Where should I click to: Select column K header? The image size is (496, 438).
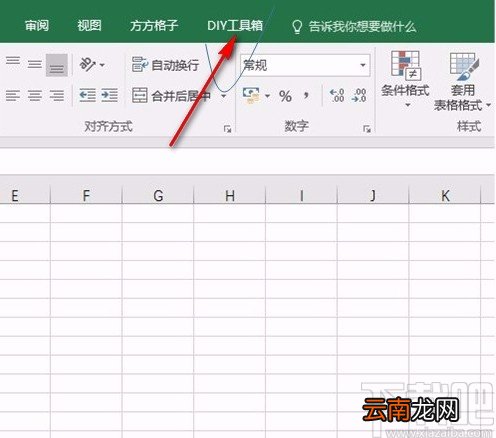tap(445, 196)
